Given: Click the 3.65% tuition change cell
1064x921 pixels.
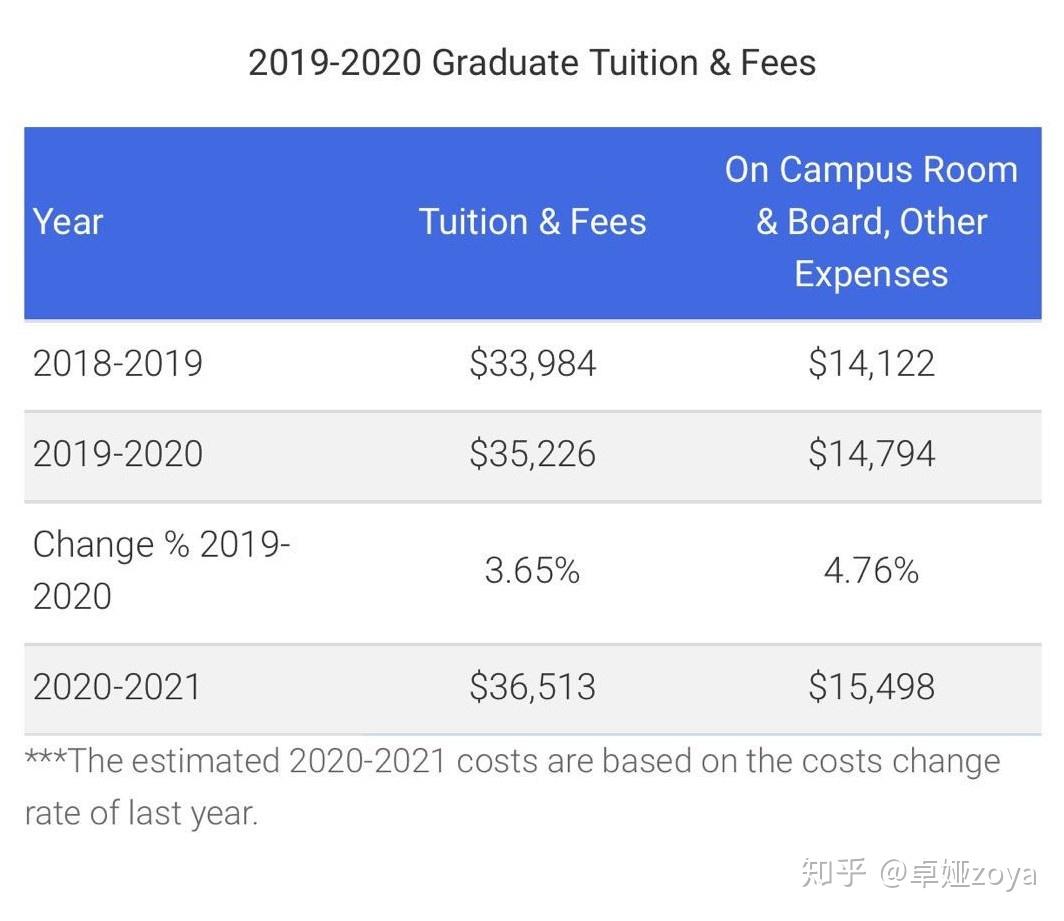Looking at the screenshot, I should [x=532, y=570].
